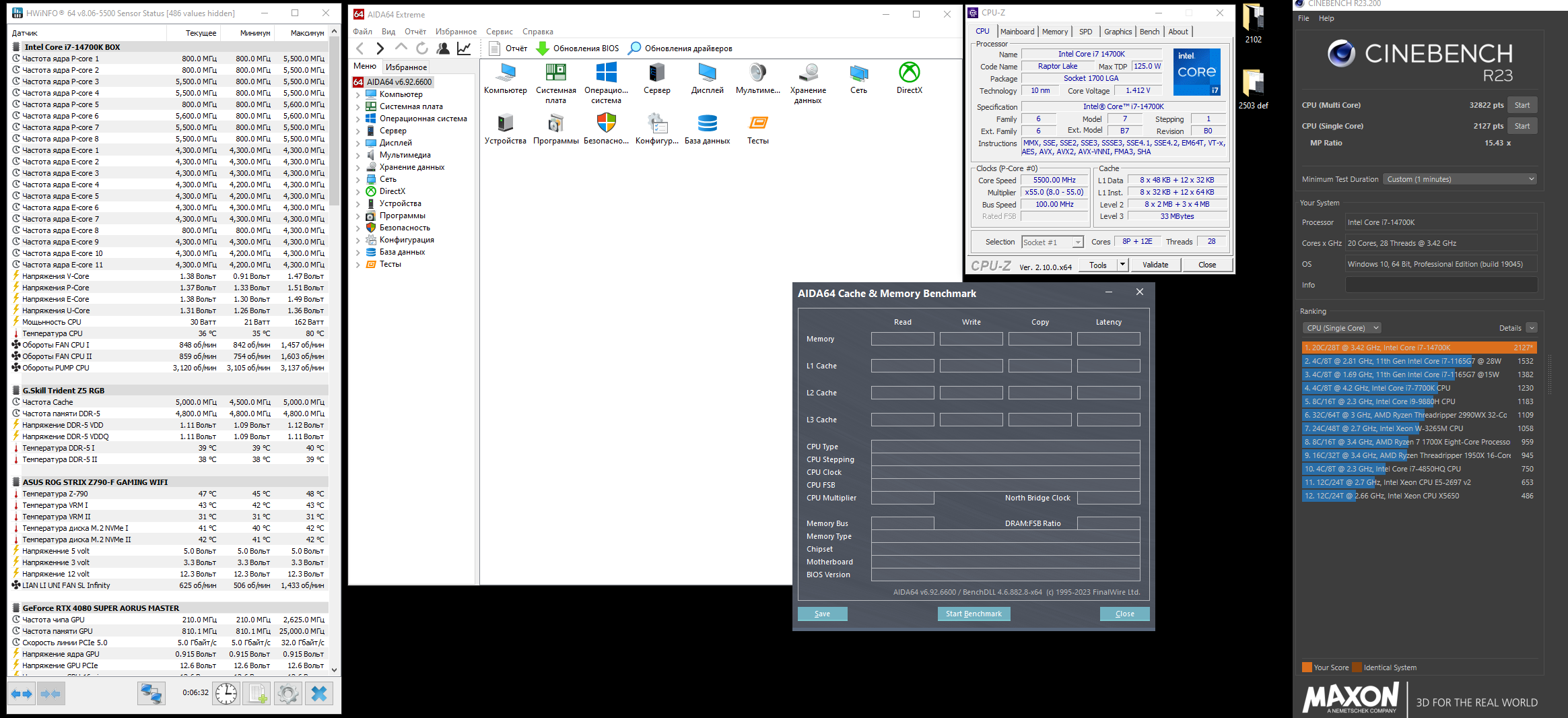Expand Мультимедиа node in AIDA64 tree
This screenshot has height=718, width=1568.
coord(358,156)
